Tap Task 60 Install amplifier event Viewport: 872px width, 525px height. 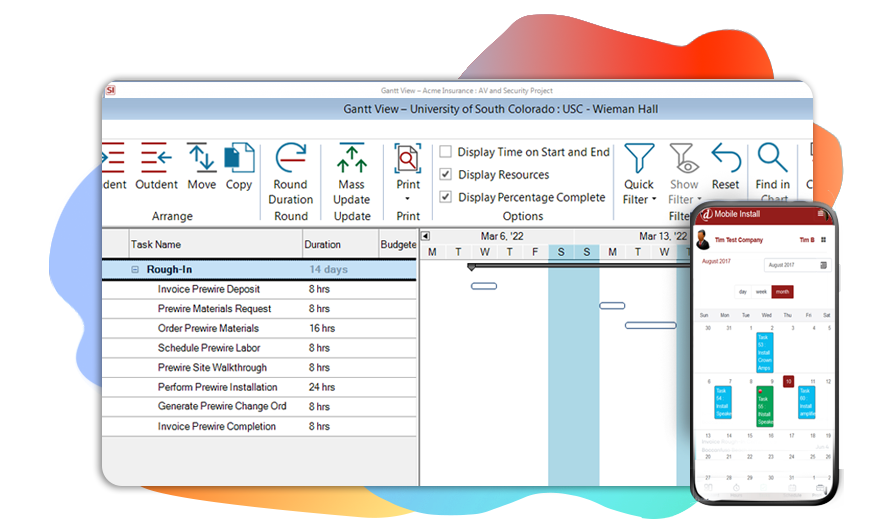click(x=806, y=403)
